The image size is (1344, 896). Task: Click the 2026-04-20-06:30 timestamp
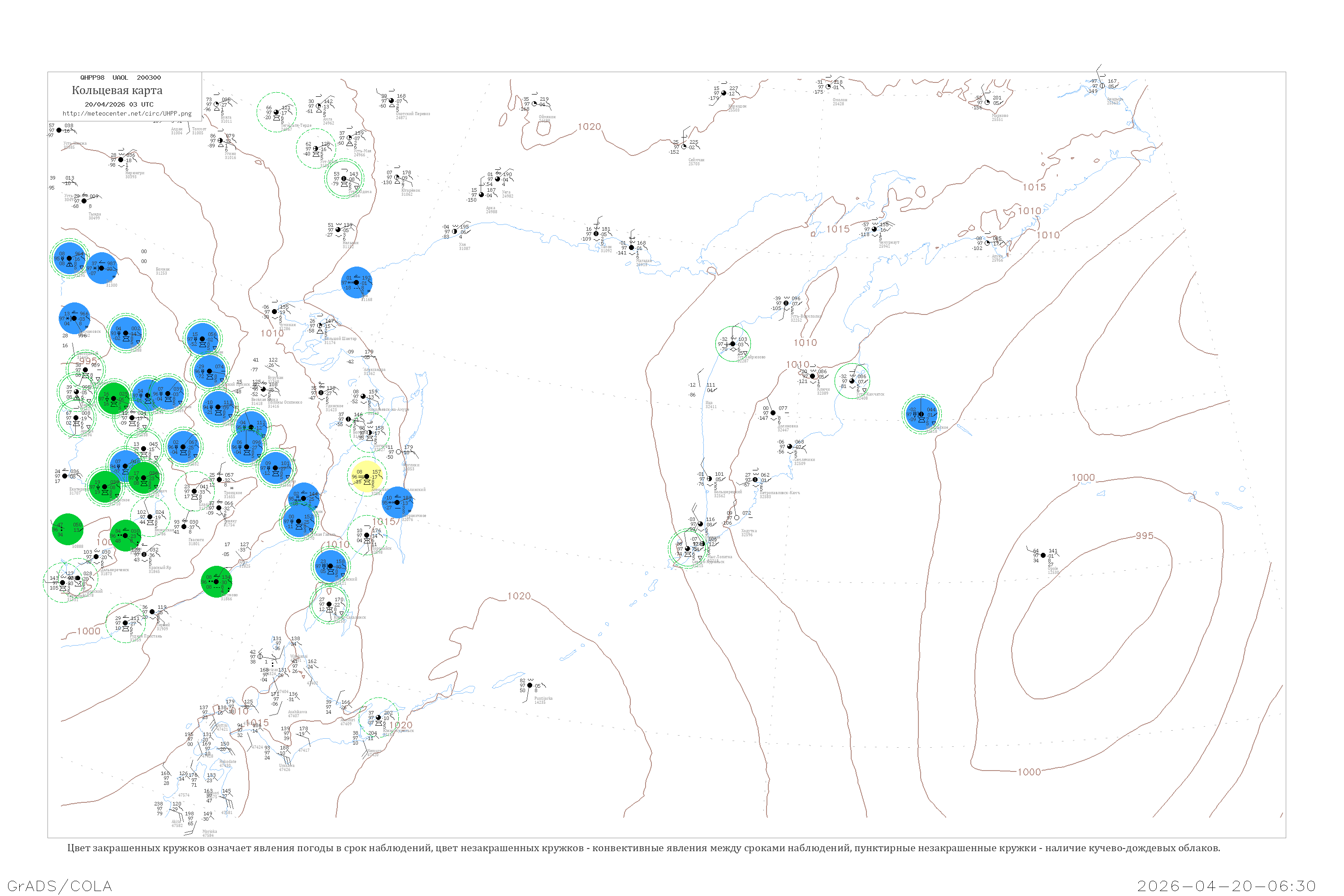point(1226,886)
